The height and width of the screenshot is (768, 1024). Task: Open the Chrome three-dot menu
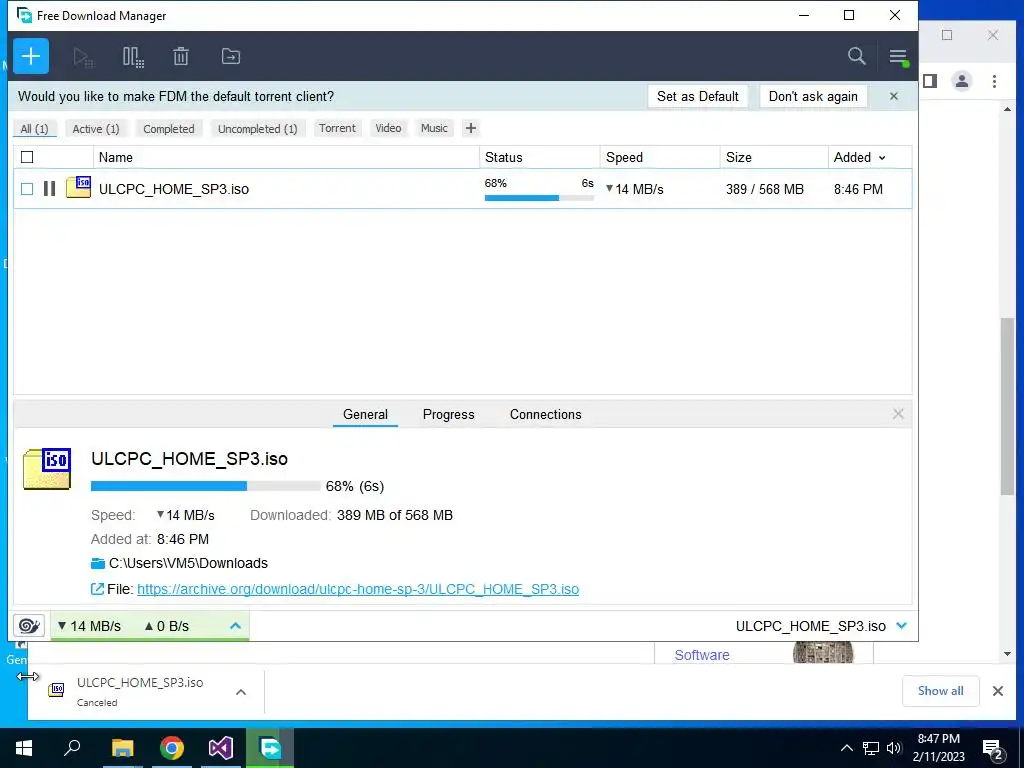[994, 81]
